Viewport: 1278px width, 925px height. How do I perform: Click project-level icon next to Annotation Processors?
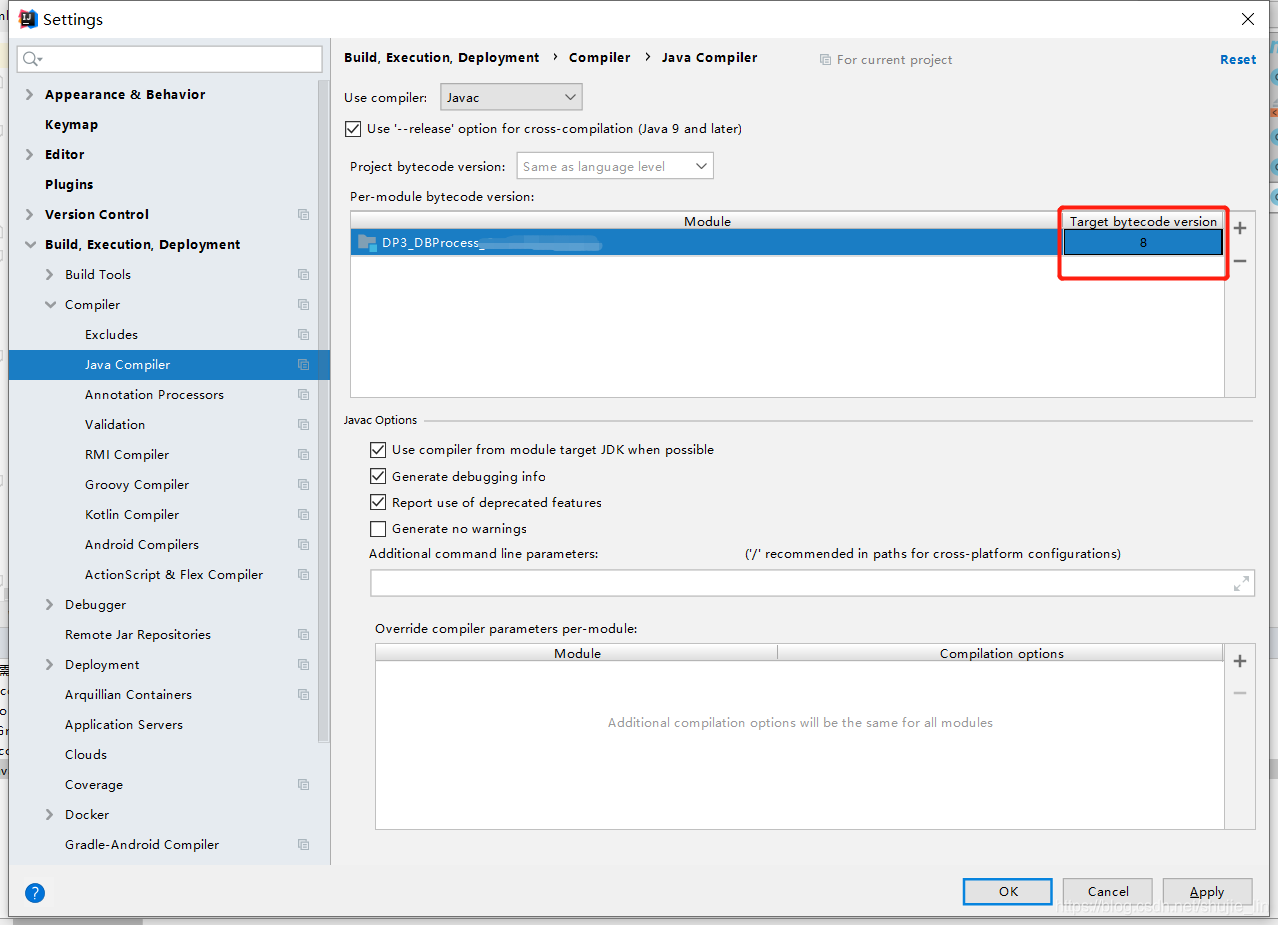click(303, 394)
